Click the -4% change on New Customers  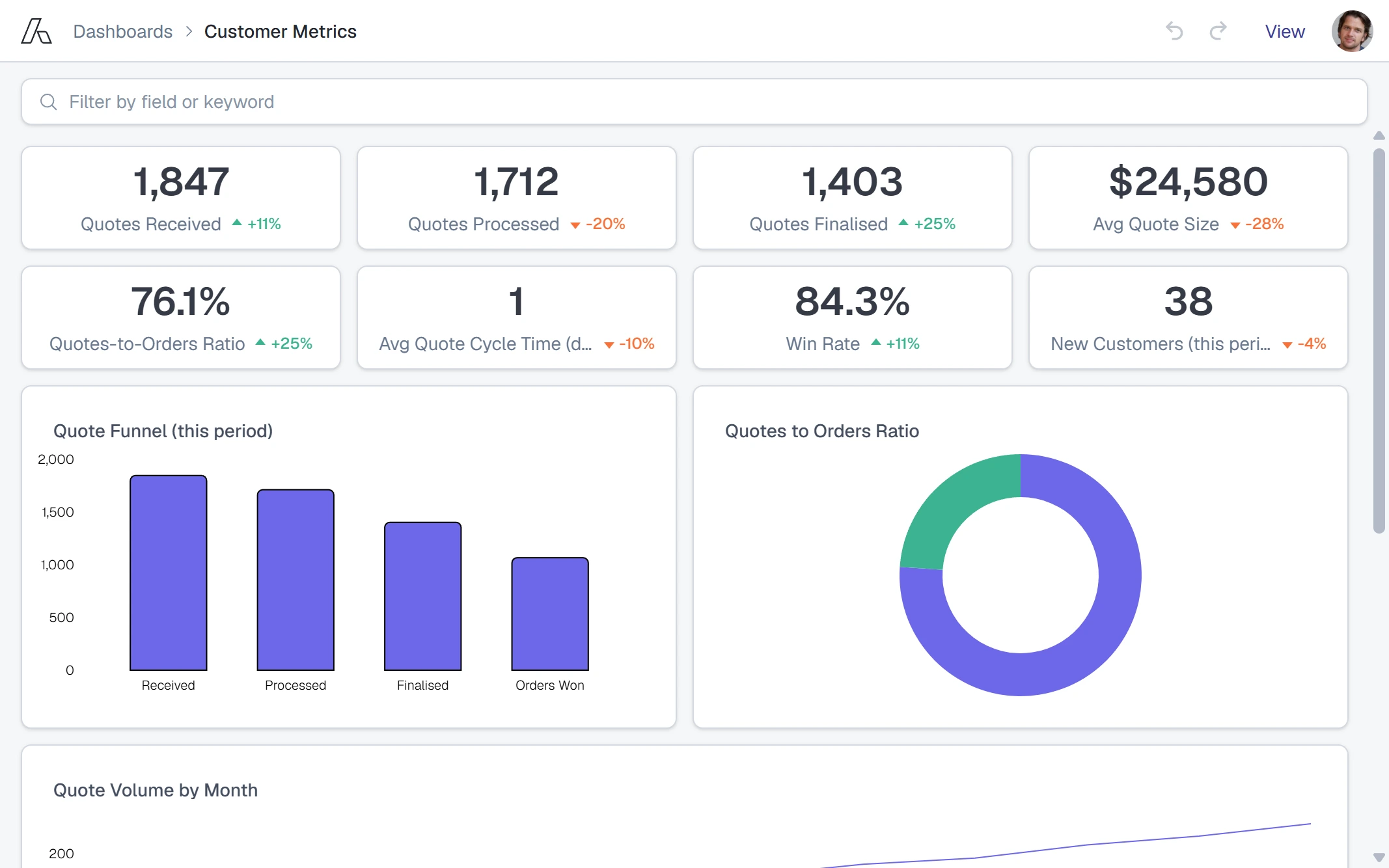pyautogui.click(x=1312, y=344)
